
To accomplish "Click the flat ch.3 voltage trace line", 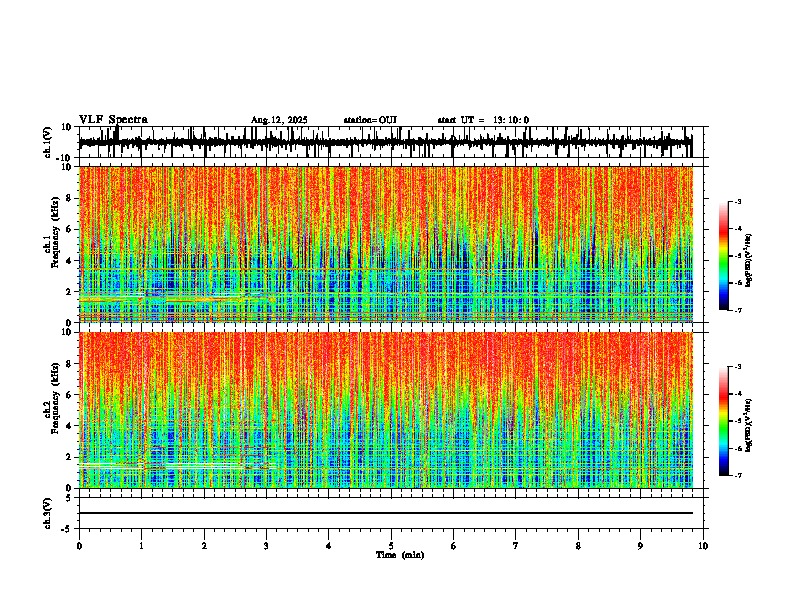I will coord(385,513).
